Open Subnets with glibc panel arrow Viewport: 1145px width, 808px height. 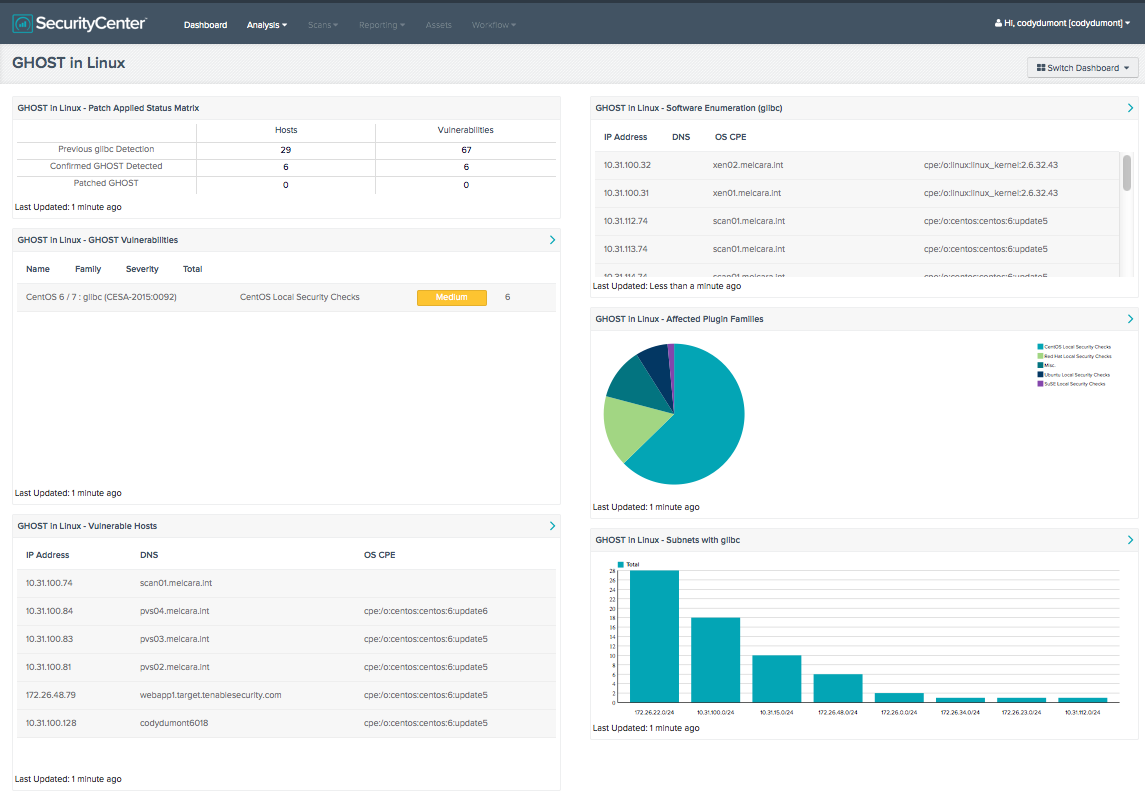pos(1130,540)
